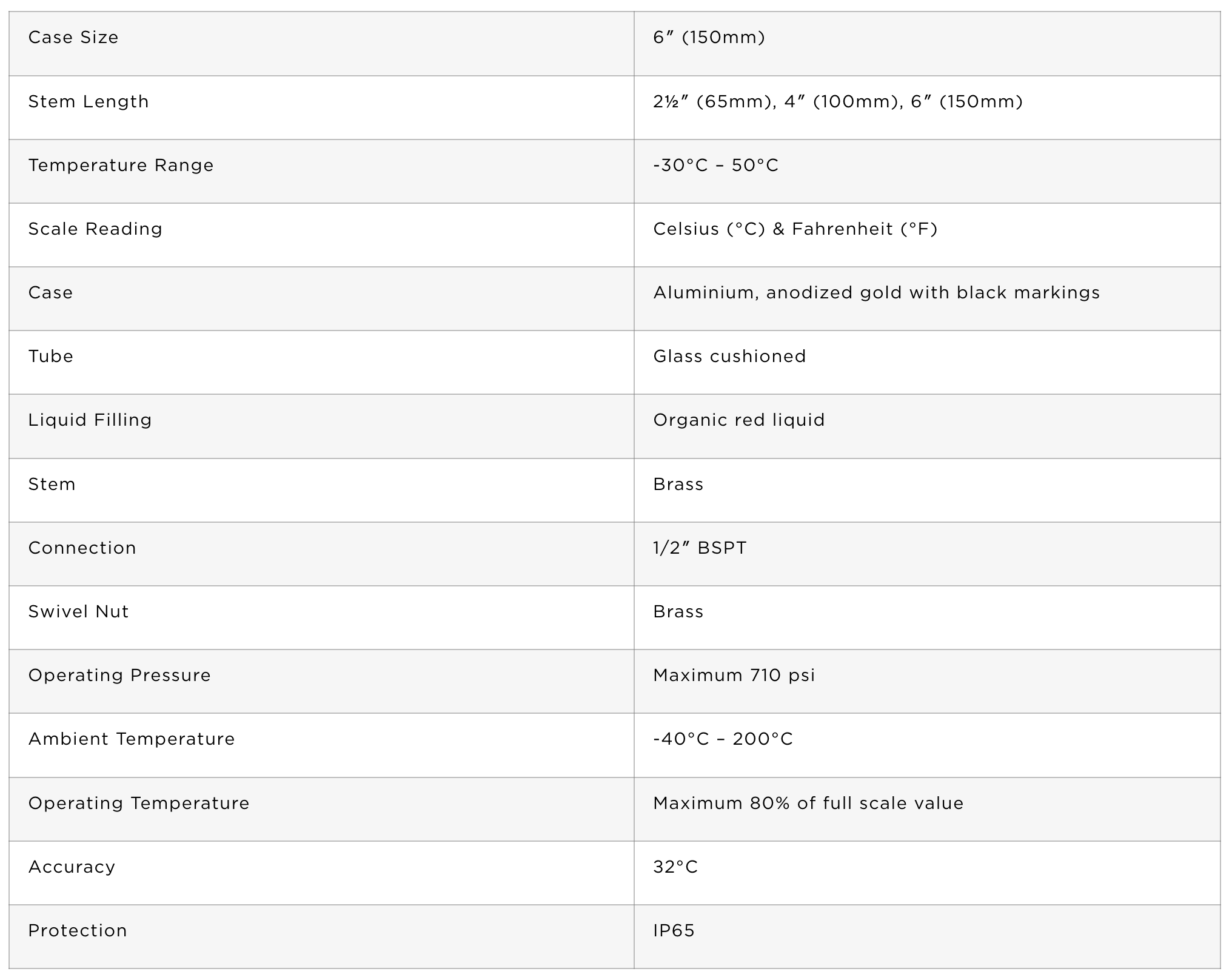1232x980 pixels.
Task: Click the Stem Length row label
Action: point(89,101)
